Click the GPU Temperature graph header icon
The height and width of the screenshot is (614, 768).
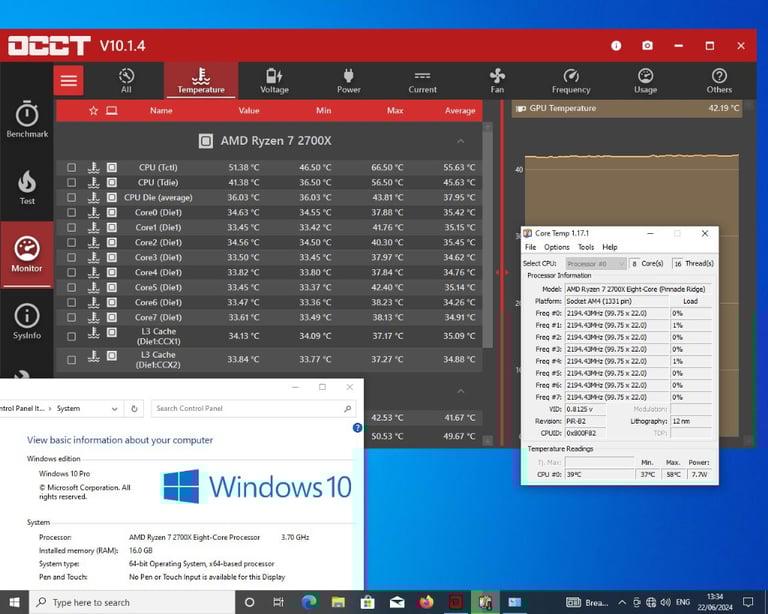pos(521,108)
